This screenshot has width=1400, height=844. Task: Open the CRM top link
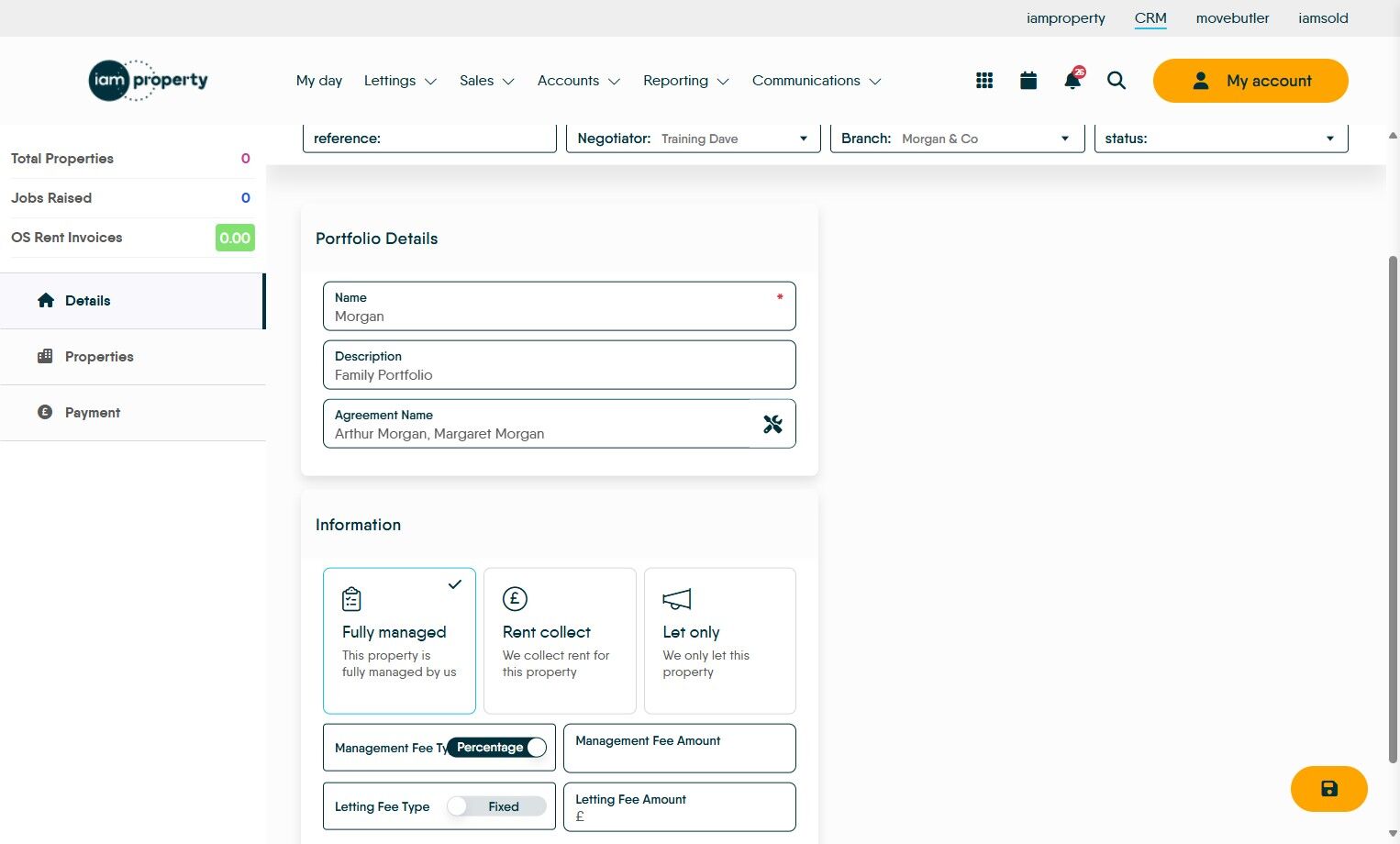1150,18
